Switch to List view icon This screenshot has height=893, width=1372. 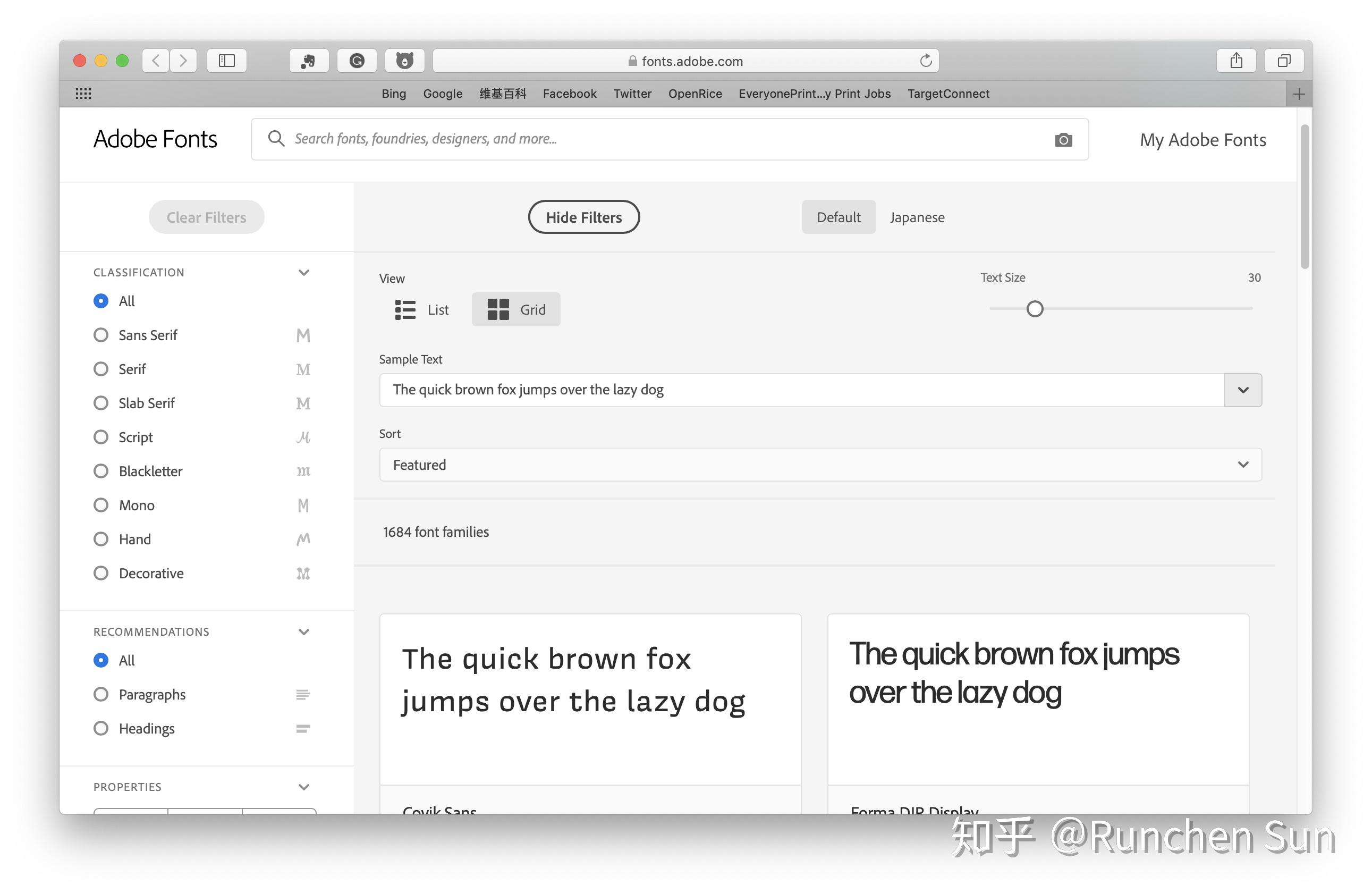click(x=405, y=309)
